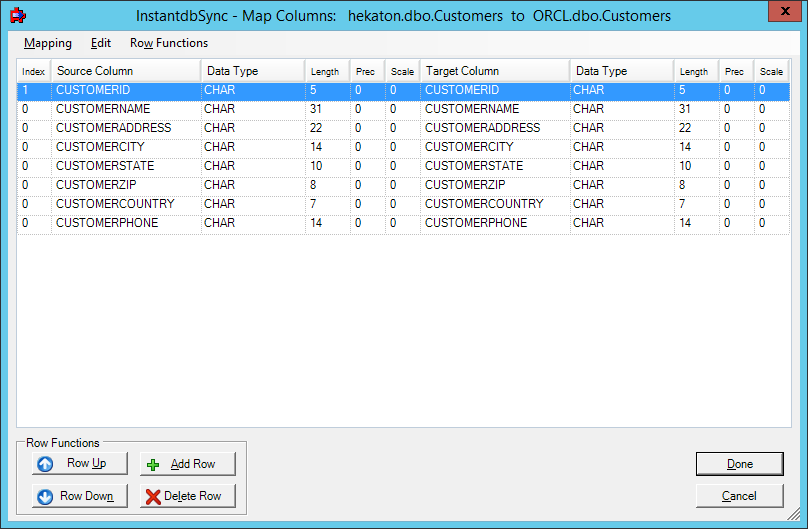808x529 pixels.
Task: Open the Row Functions menu
Action: tap(169, 43)
